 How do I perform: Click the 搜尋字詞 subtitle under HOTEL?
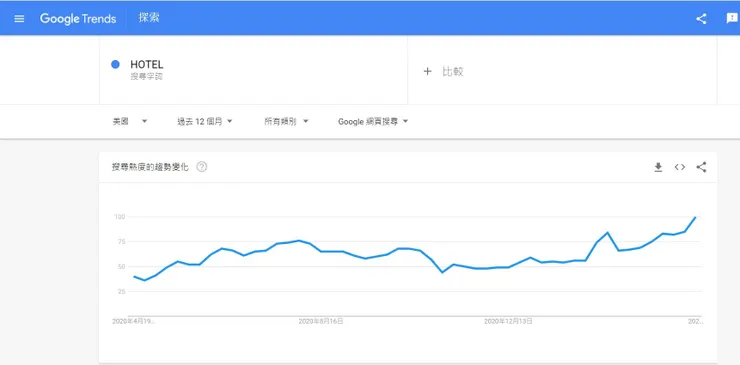click(x=147, y=76)
